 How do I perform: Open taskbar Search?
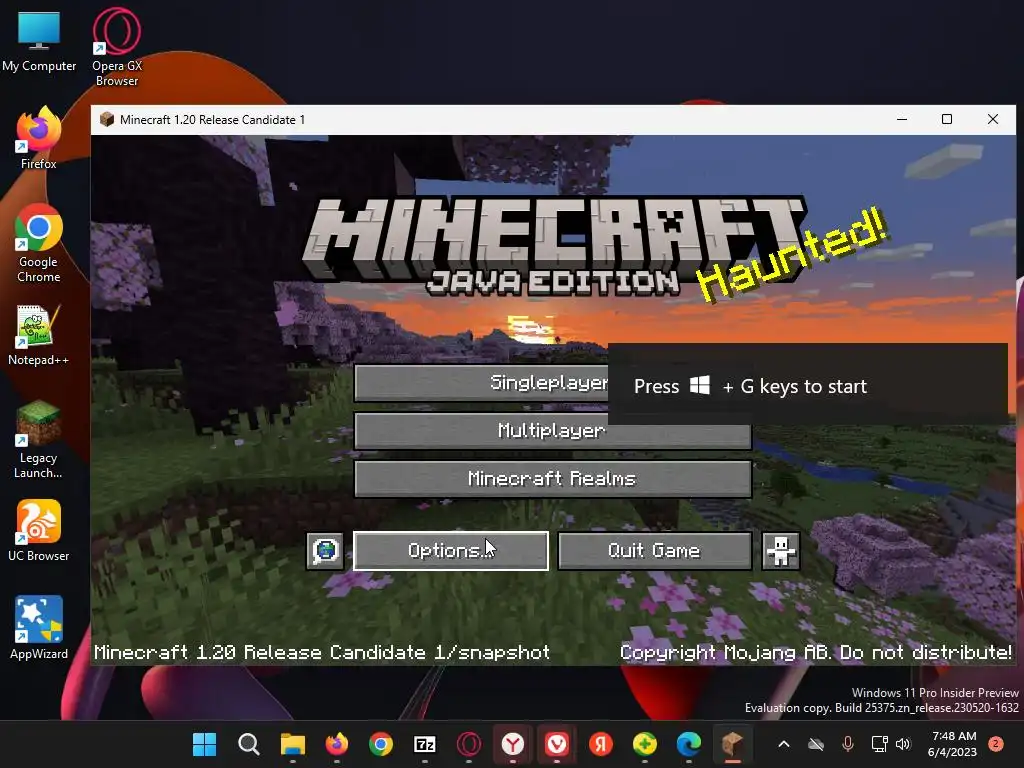point(249,744)
